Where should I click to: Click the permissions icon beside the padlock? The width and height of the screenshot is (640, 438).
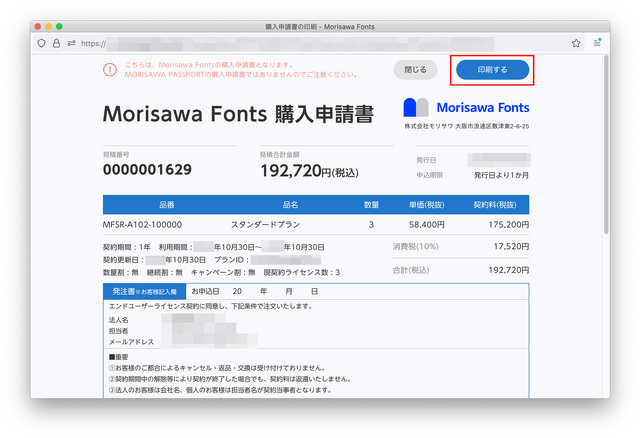71,43
